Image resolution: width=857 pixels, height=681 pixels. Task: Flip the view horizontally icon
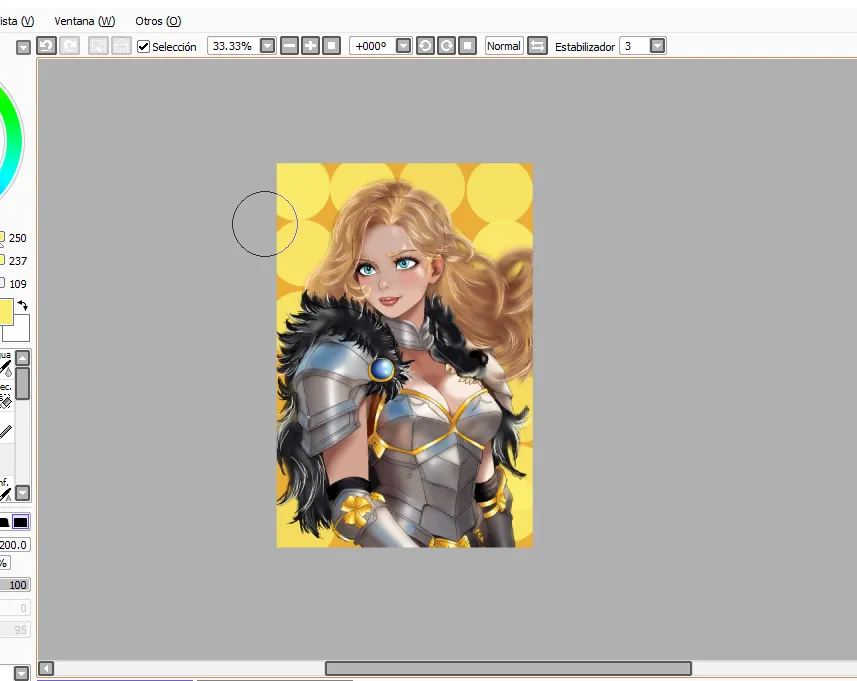coord(537,46)
